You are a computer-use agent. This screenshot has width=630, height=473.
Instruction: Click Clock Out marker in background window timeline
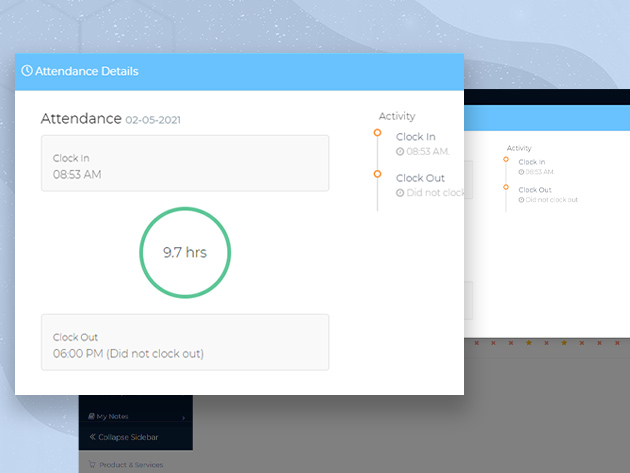(506, 187)
